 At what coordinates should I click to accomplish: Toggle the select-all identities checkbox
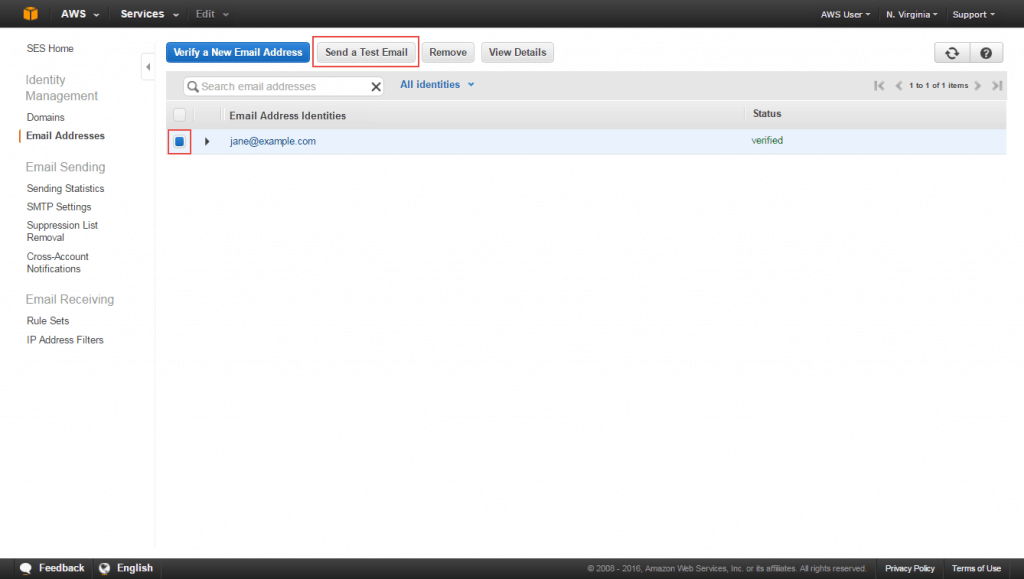tap(180, 114)
